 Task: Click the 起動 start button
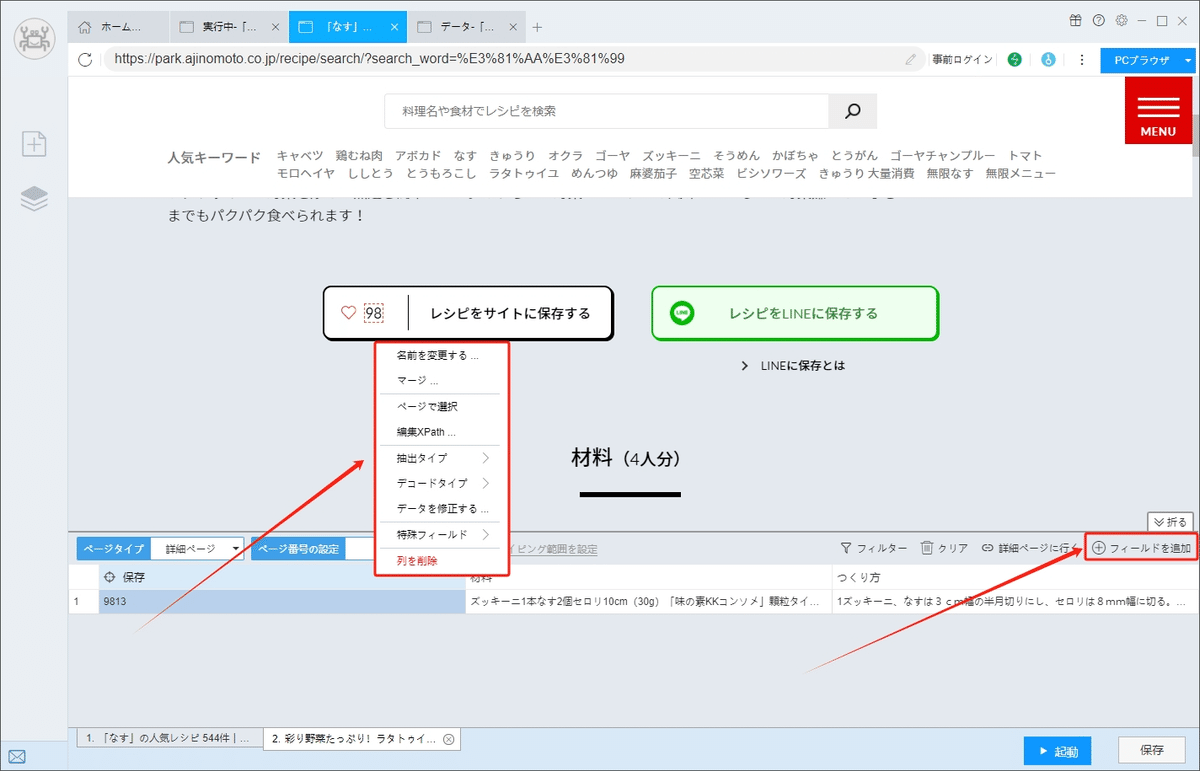pyautogui.click(x=1057, y=751)
